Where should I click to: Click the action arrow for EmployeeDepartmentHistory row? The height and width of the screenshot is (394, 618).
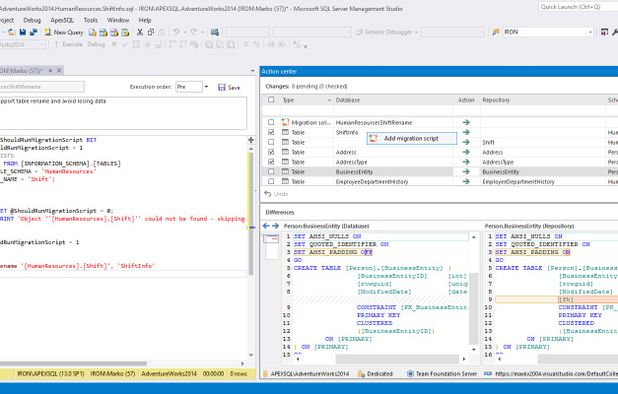[x=466, y=182]
